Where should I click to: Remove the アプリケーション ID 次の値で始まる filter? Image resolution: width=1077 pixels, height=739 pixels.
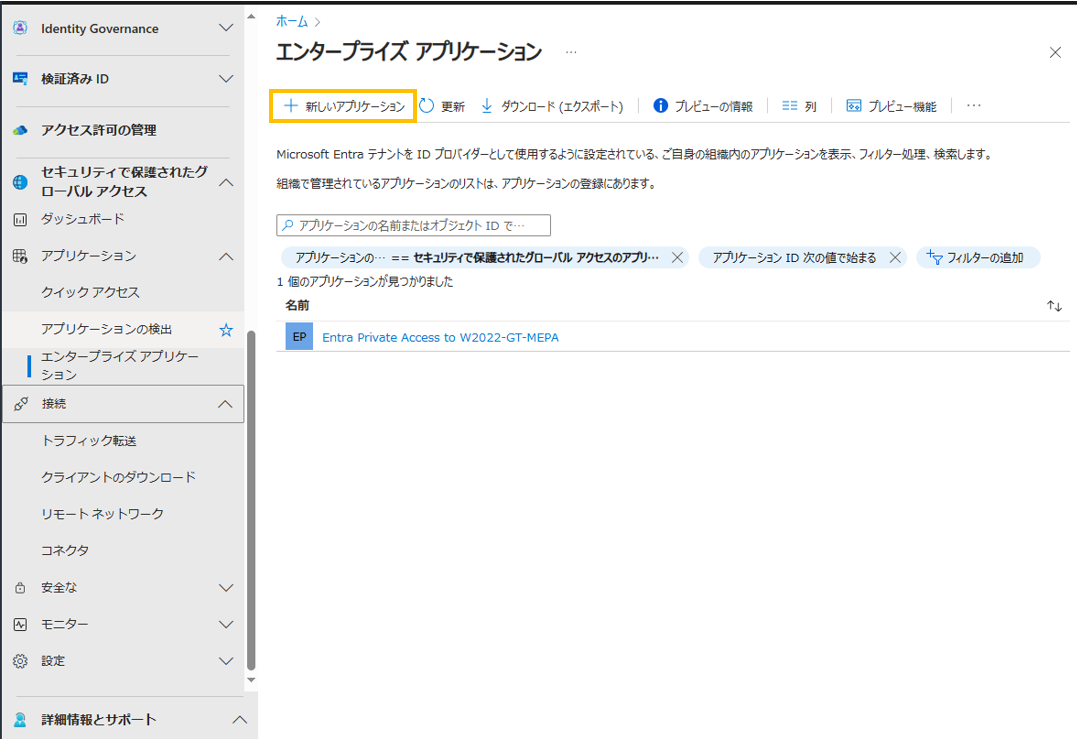point(895,258)
